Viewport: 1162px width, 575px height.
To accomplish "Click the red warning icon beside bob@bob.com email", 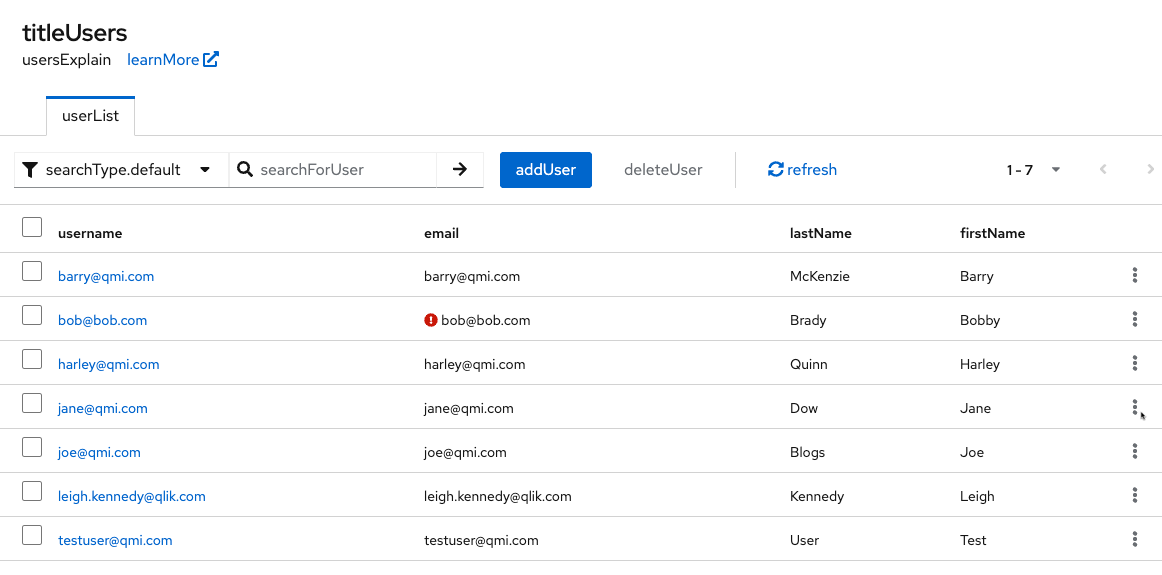I will click(431, 320).
